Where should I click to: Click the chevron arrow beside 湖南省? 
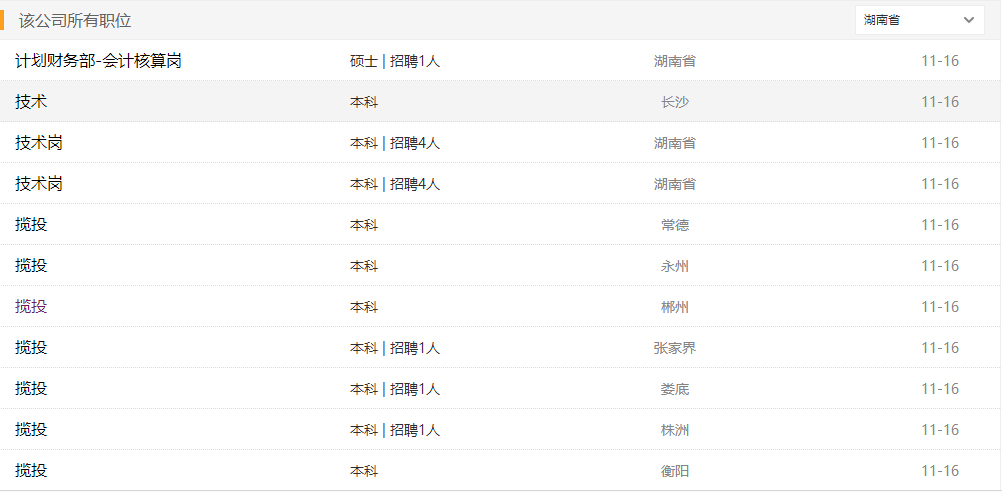(968, 20)
